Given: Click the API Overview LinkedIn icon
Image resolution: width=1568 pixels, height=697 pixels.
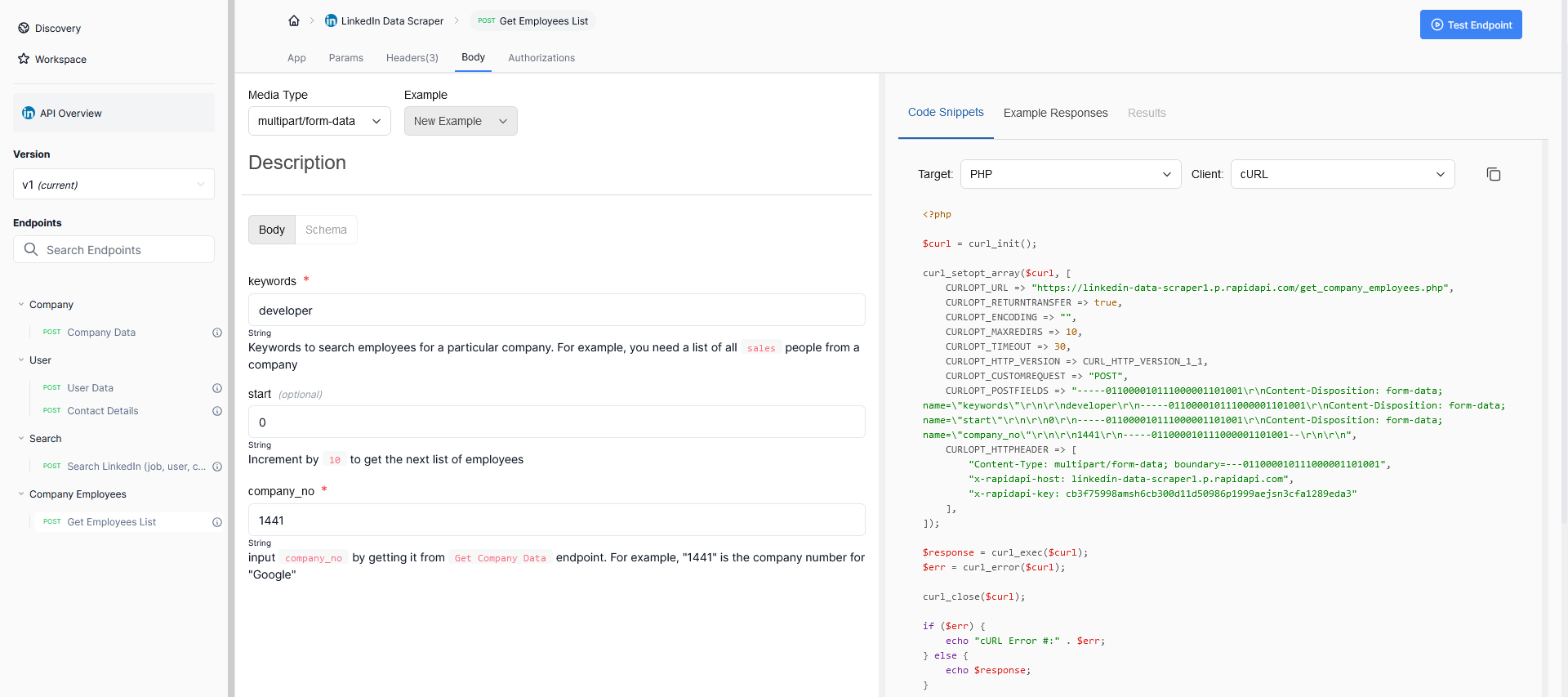Looking at the screenshot, I should [29, 113].
